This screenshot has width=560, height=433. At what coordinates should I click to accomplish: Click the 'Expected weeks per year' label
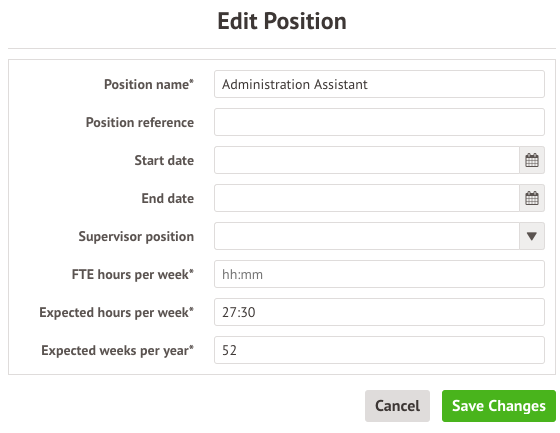(118, 350)
